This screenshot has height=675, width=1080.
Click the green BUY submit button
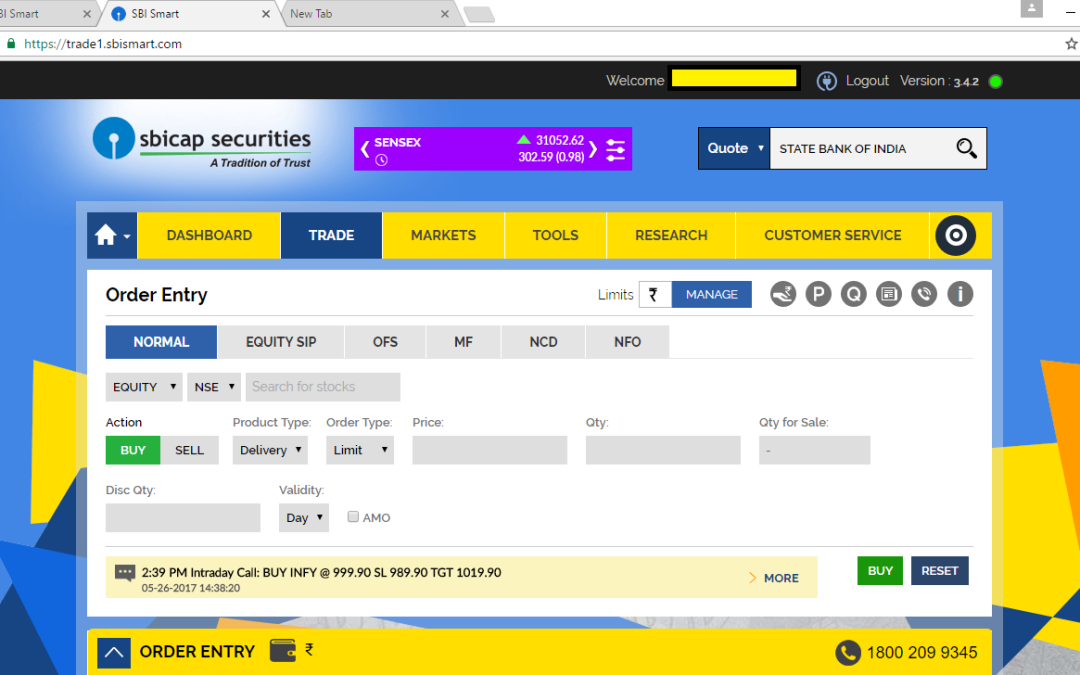880,571
